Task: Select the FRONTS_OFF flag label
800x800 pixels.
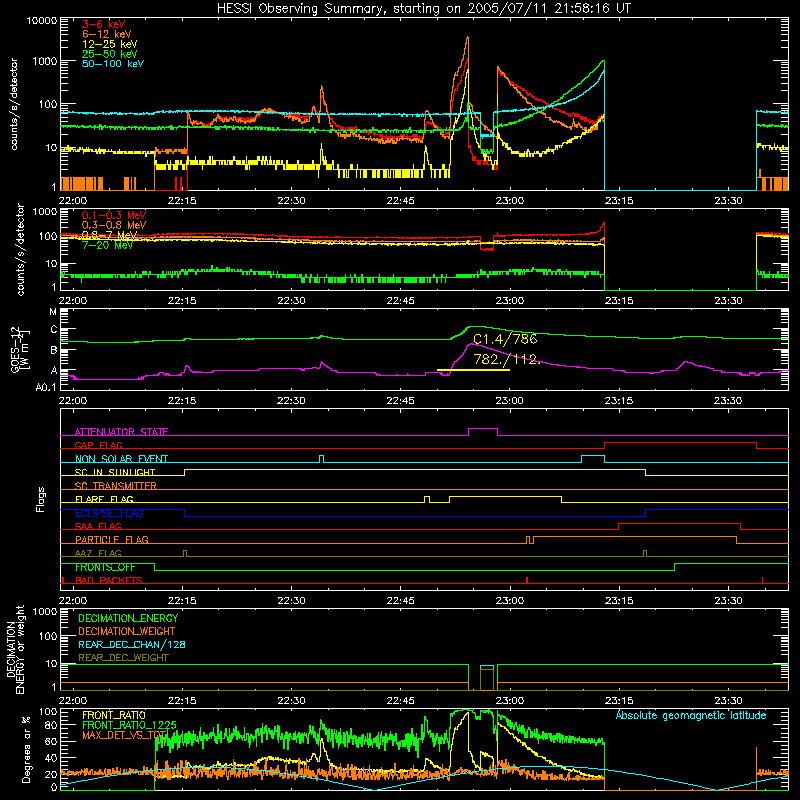Action: (105, 567)
